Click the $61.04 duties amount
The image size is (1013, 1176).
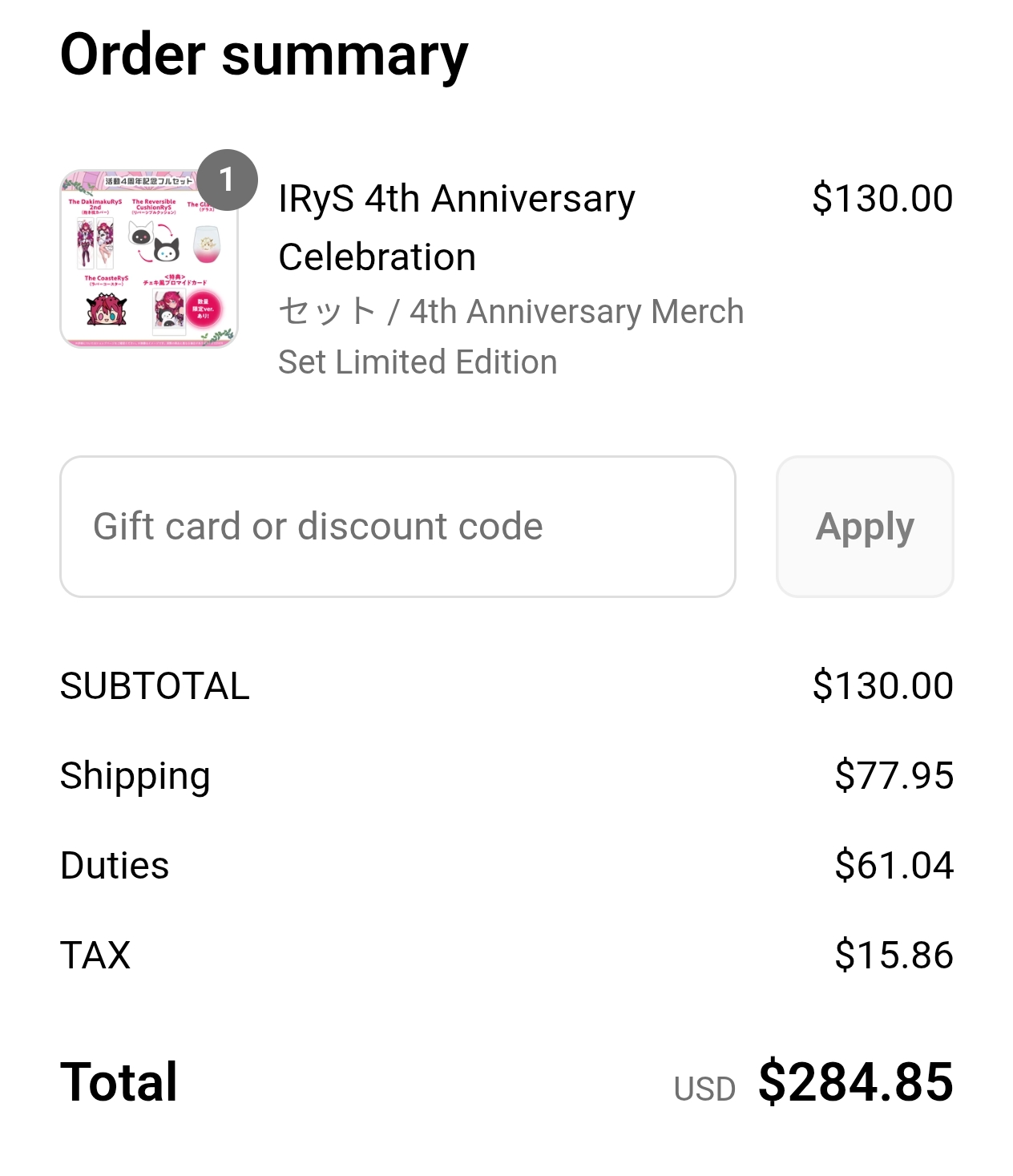tap(894, 866)
